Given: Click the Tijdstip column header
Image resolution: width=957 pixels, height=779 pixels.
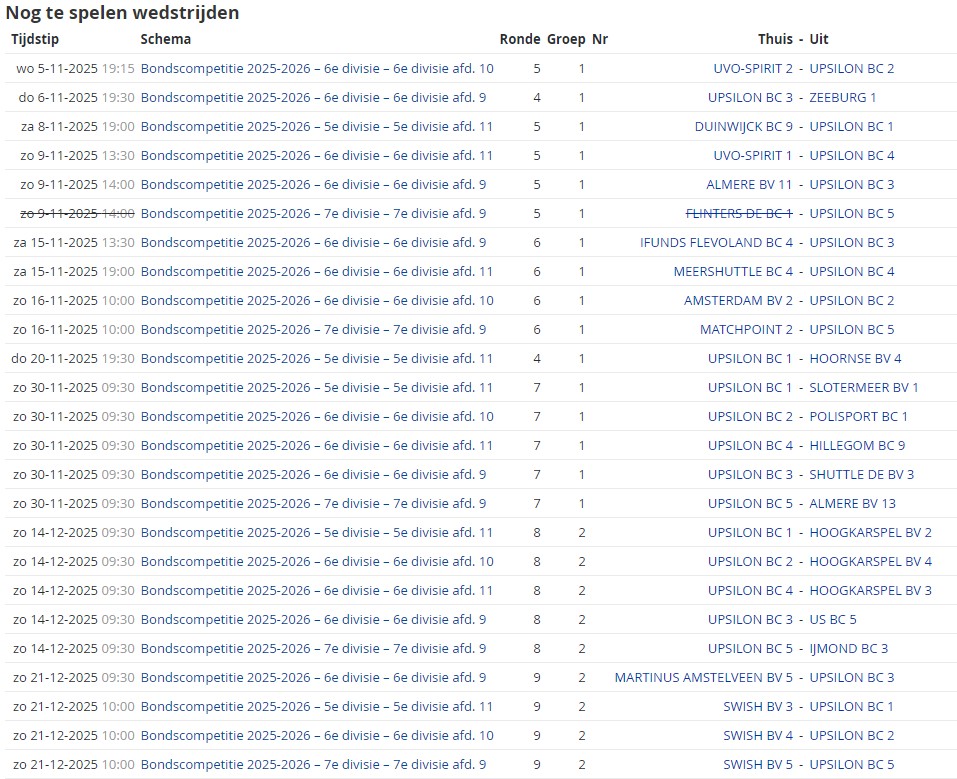Looking at the screenshot, I should point(35,39).
